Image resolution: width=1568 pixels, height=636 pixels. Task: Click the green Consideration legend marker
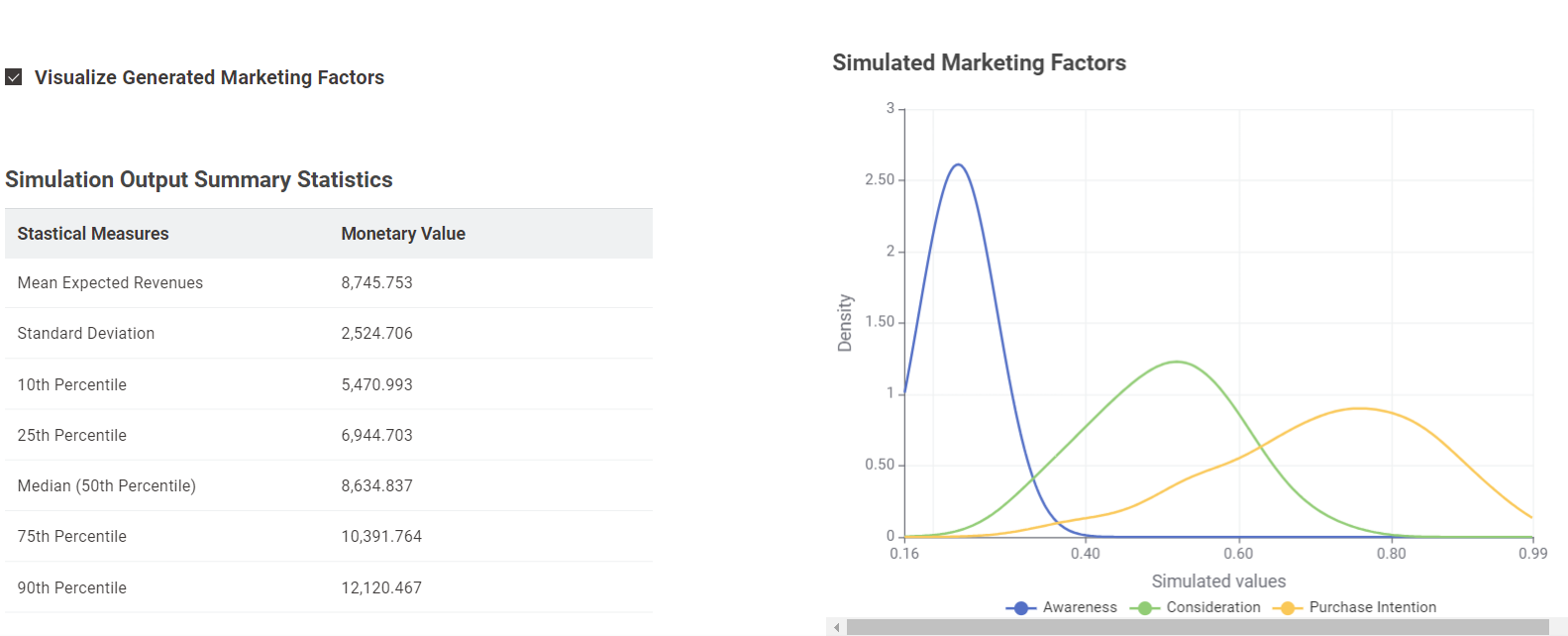1144,608
